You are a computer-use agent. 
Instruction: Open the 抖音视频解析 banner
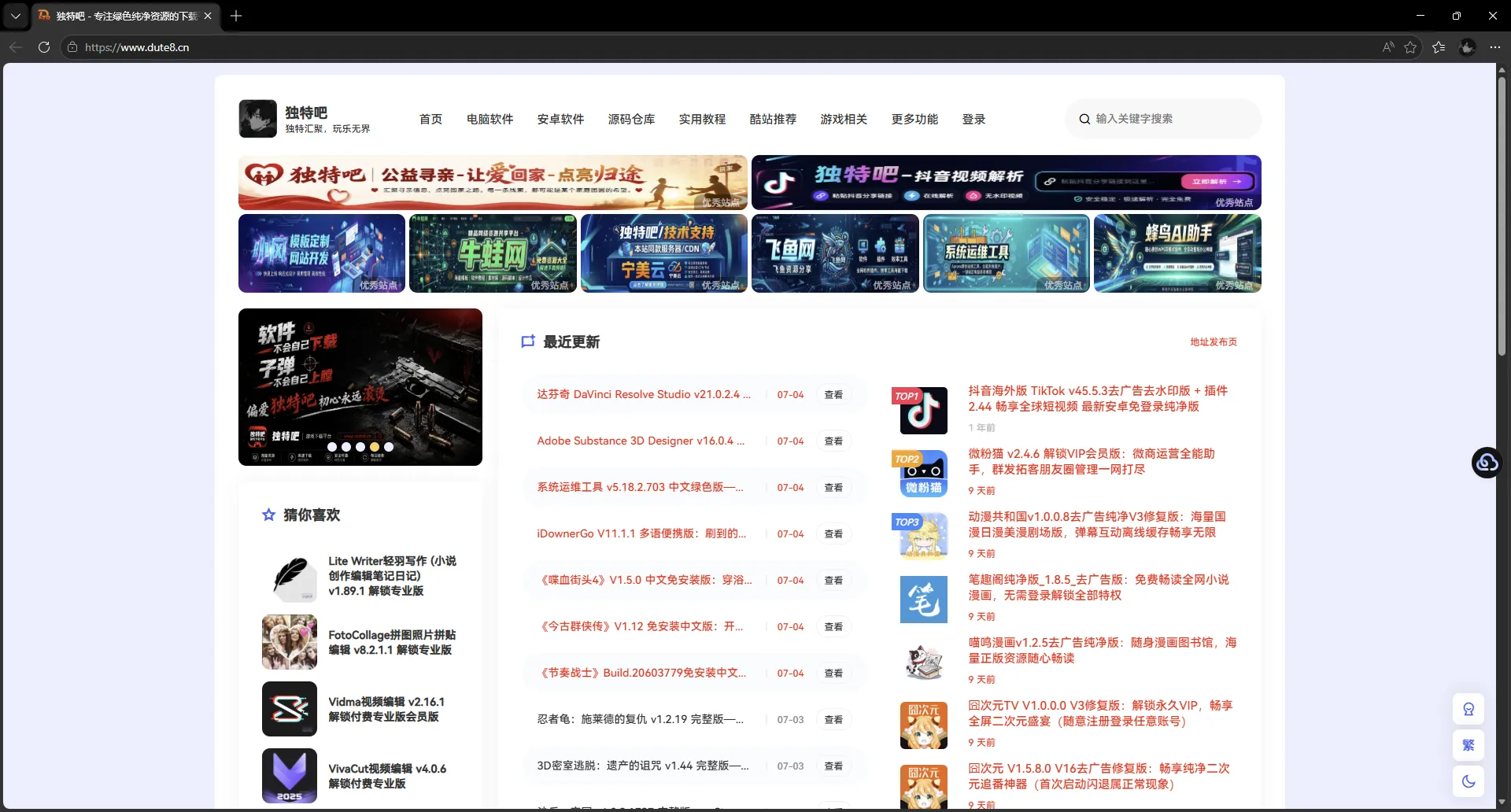click(x=1007, y=183)
